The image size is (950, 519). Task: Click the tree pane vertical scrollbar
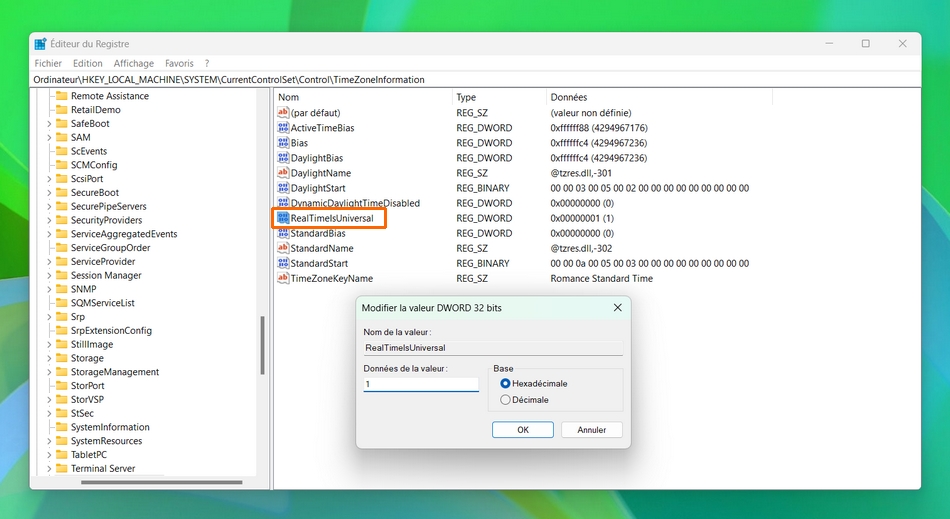[263, 345]
